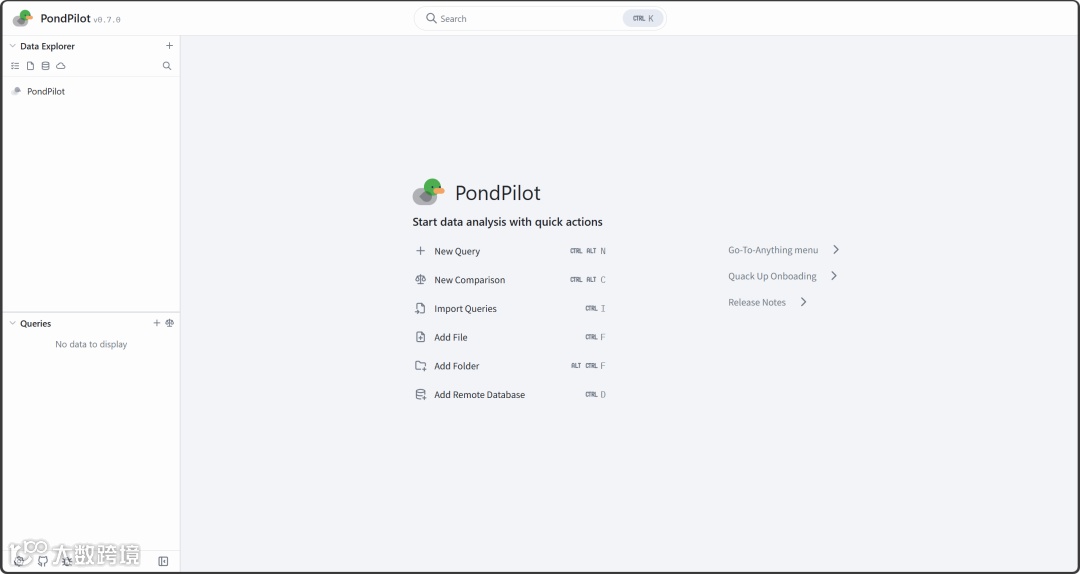Screen dimensions: 1080x574
Task: Open settings gear in sidebar footer
Action: point(19,561)
